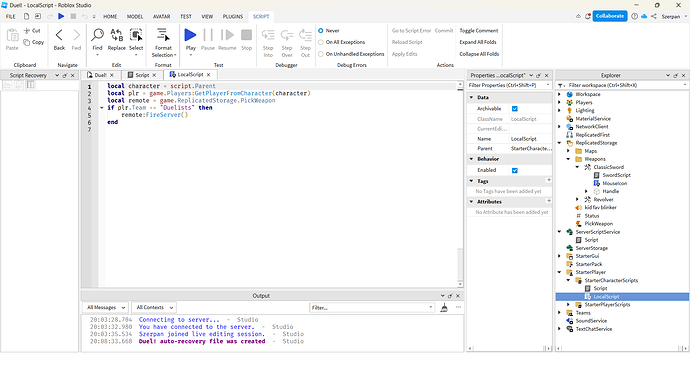This screenshot has height=366, width=690.
Task: Select SwordScript in Explorer
Action: 616,175
